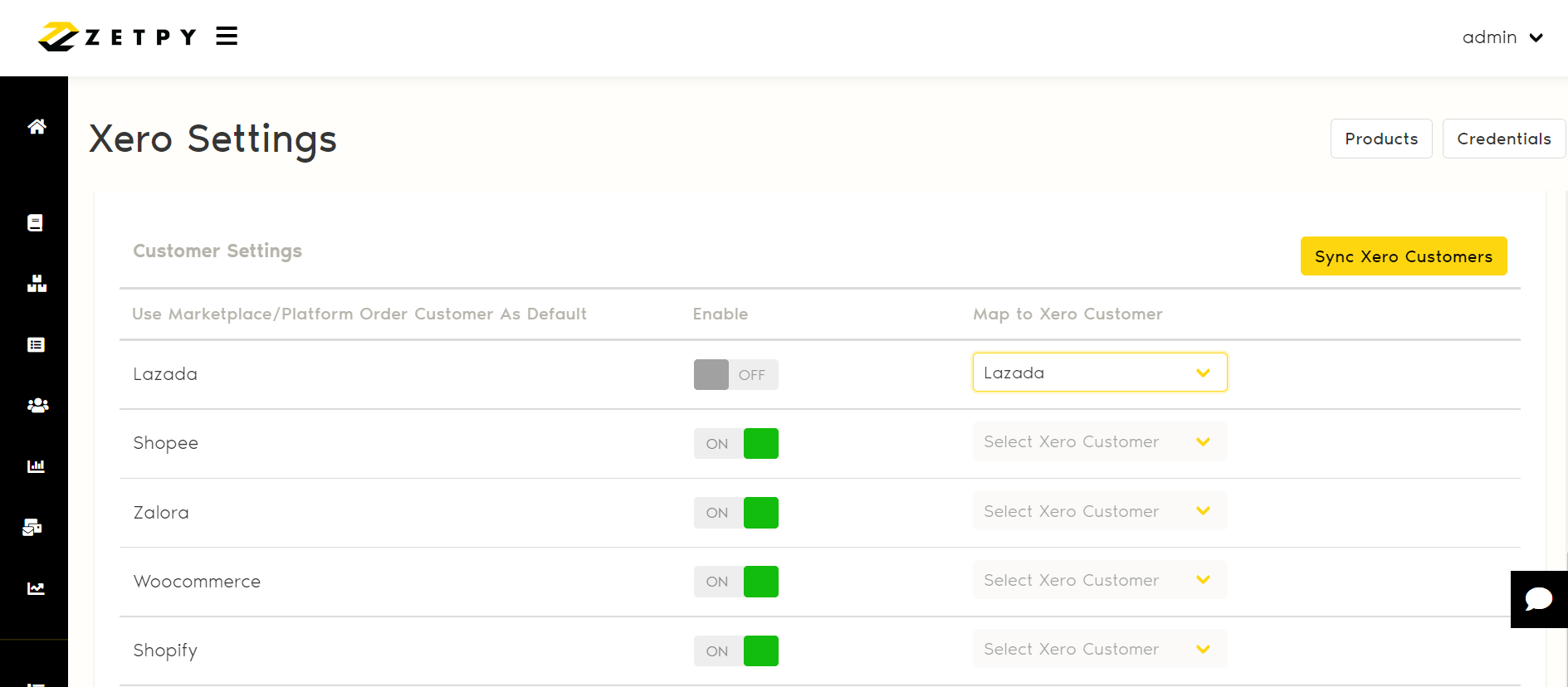Click the Enable column header
The height and width of the screenshot is (687, 1568).
click(x=720, y=314)
